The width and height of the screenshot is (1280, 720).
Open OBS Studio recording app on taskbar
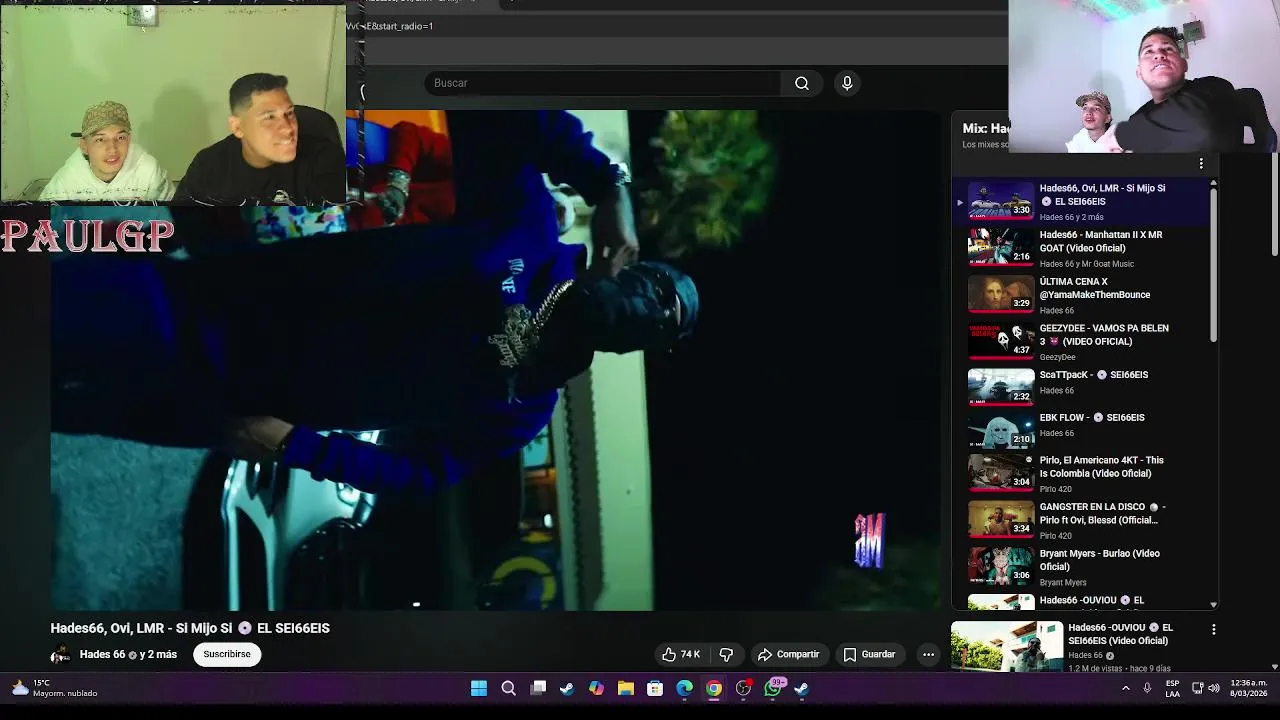[743, 688]
